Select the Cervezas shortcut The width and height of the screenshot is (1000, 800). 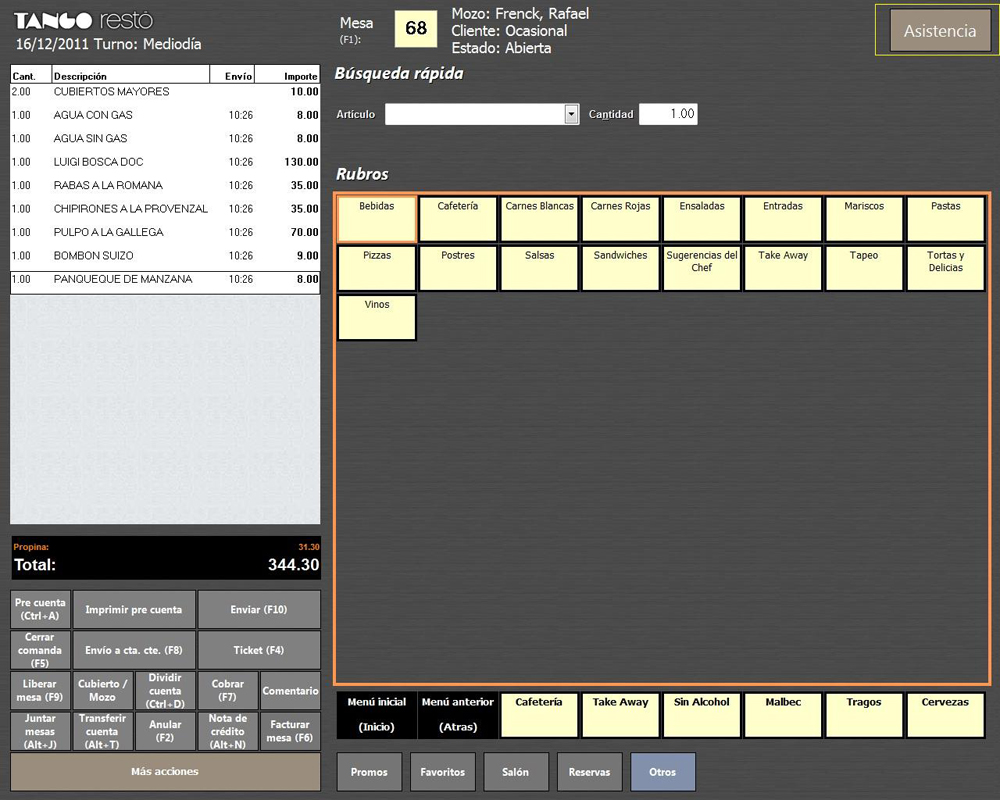(946, 715)
